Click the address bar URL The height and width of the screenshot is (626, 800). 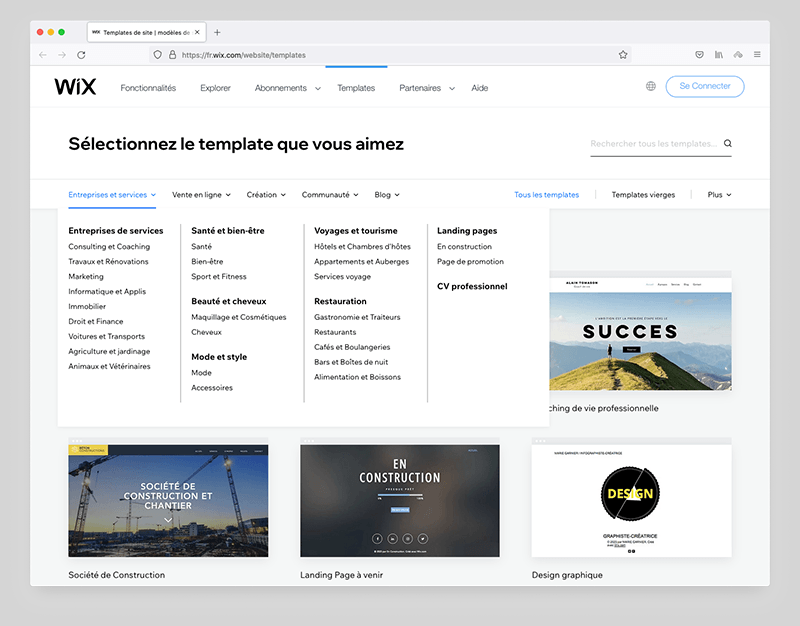click(x=243, y=55)
